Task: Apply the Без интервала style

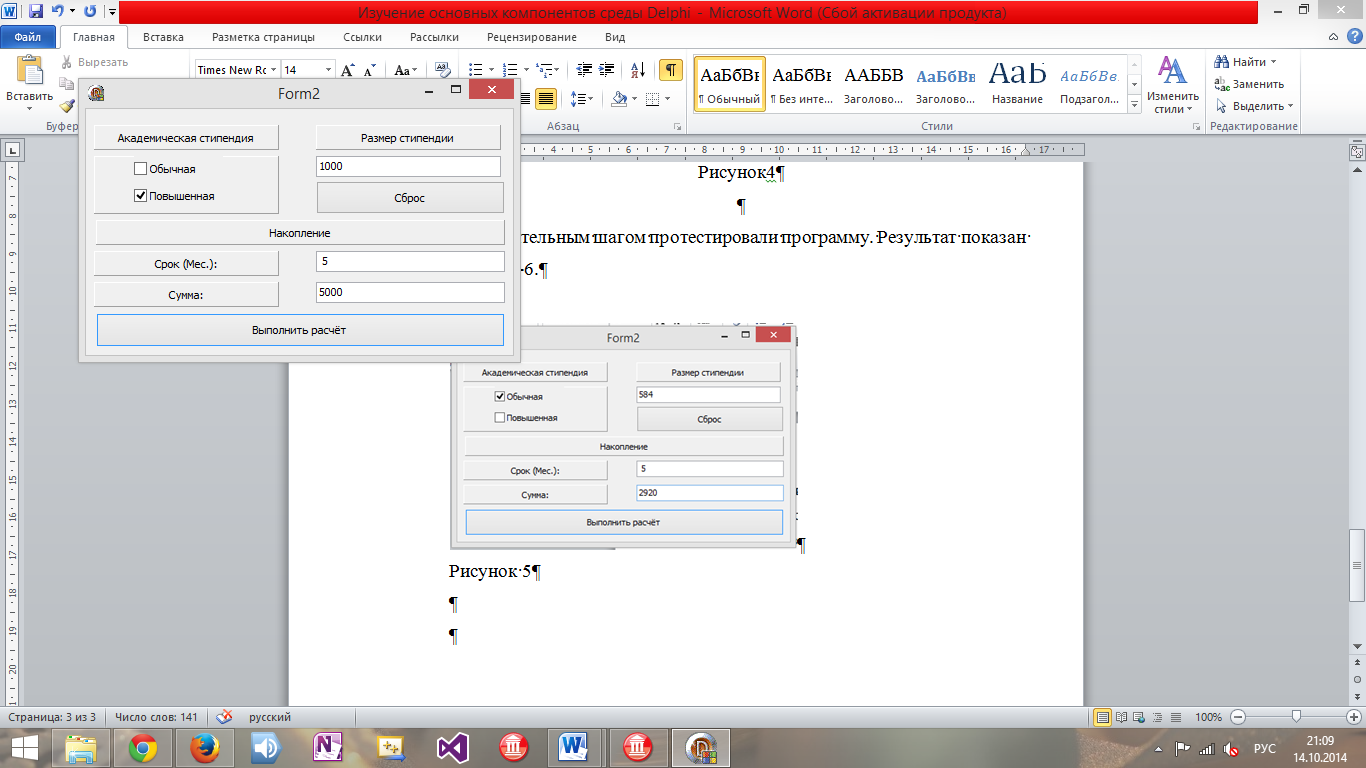Action: pyautogui.click(x=802, y=84)
